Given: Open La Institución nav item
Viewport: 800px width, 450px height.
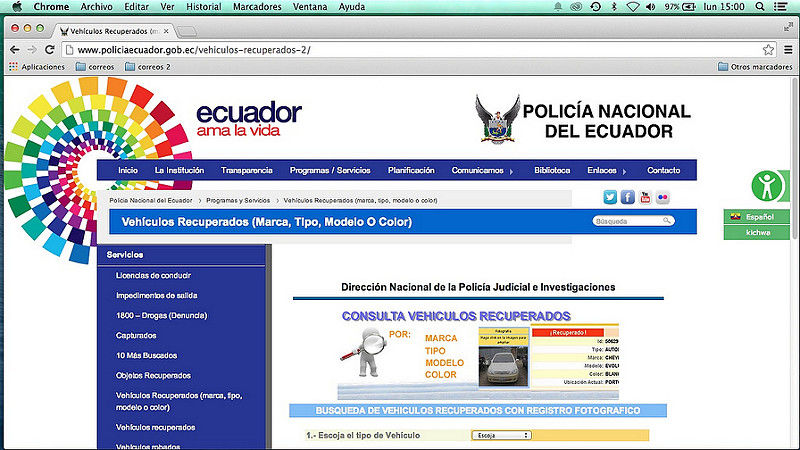Looking at the screenshot, I should (179, 170).
